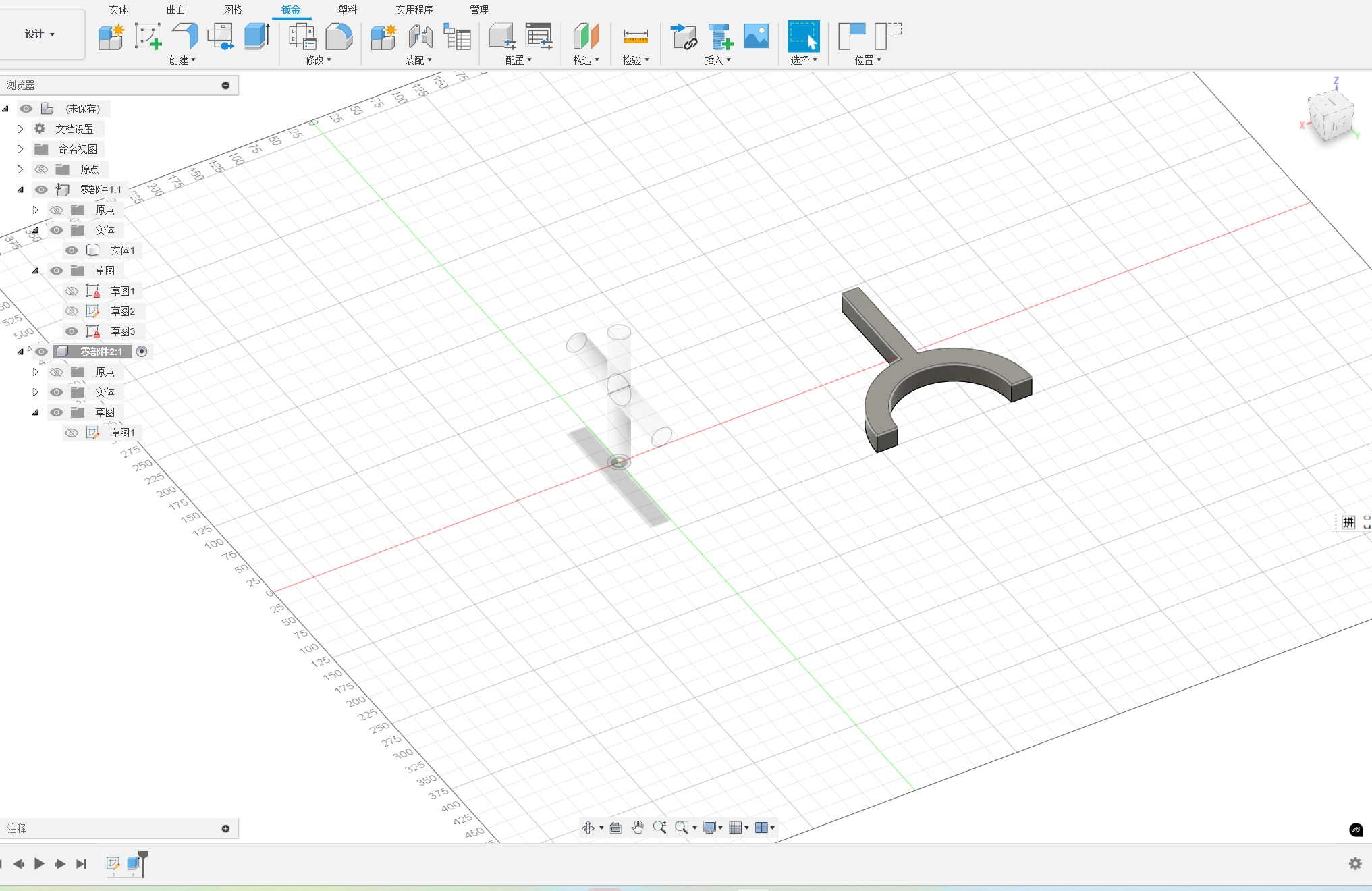Show the top-level 原点 folder

[x=41, y=169]
